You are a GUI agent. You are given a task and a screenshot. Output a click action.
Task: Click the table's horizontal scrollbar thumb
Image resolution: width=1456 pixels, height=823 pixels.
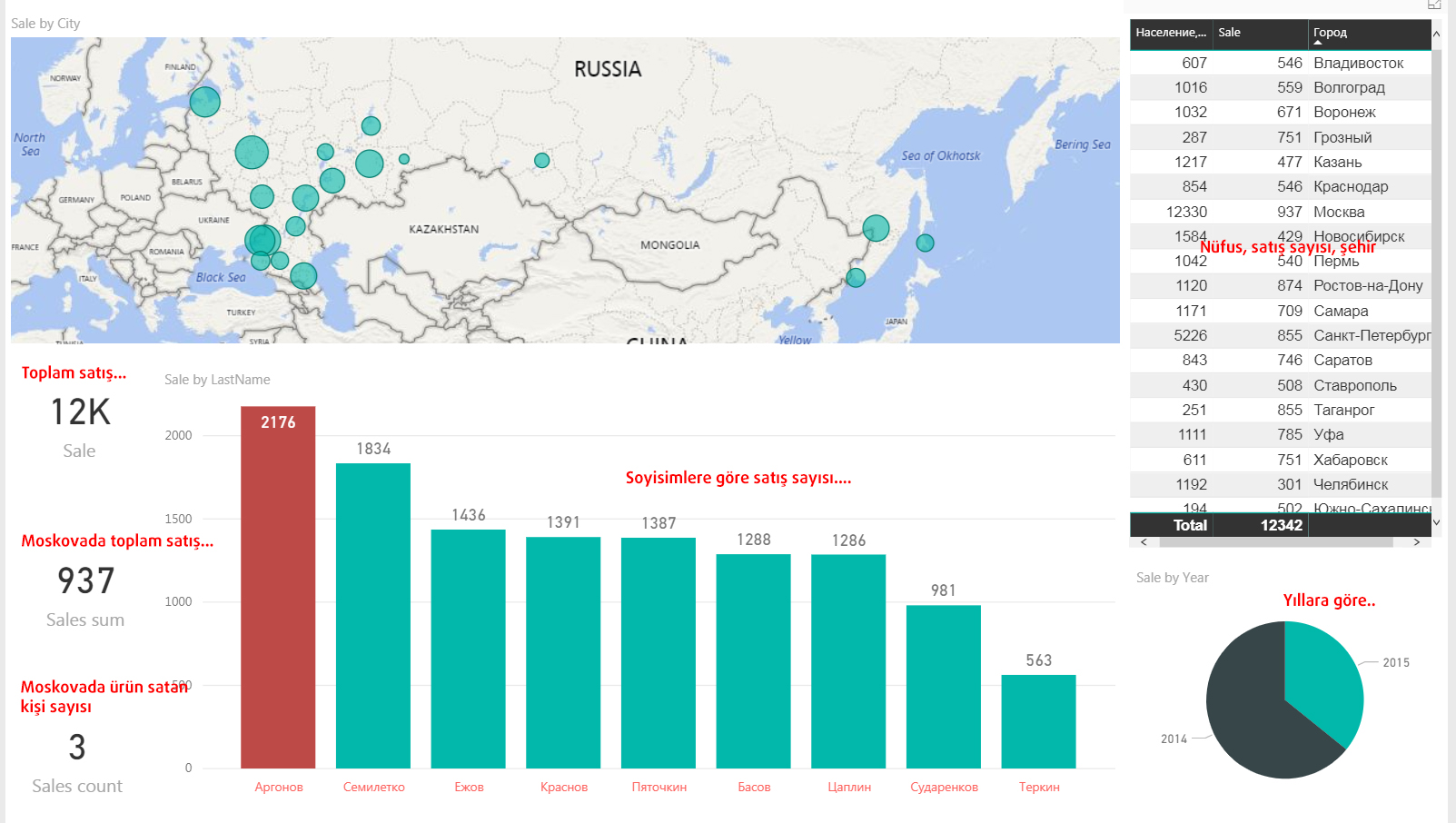[1276, 542]
